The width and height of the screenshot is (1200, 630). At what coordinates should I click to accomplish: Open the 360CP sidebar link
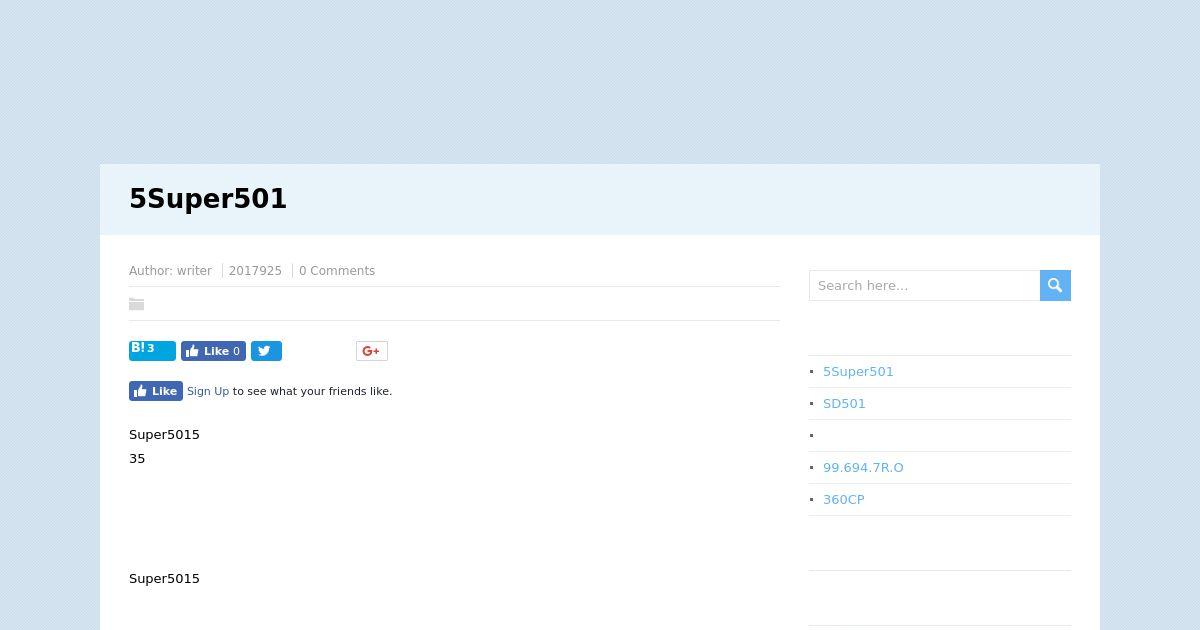[843, 499]
